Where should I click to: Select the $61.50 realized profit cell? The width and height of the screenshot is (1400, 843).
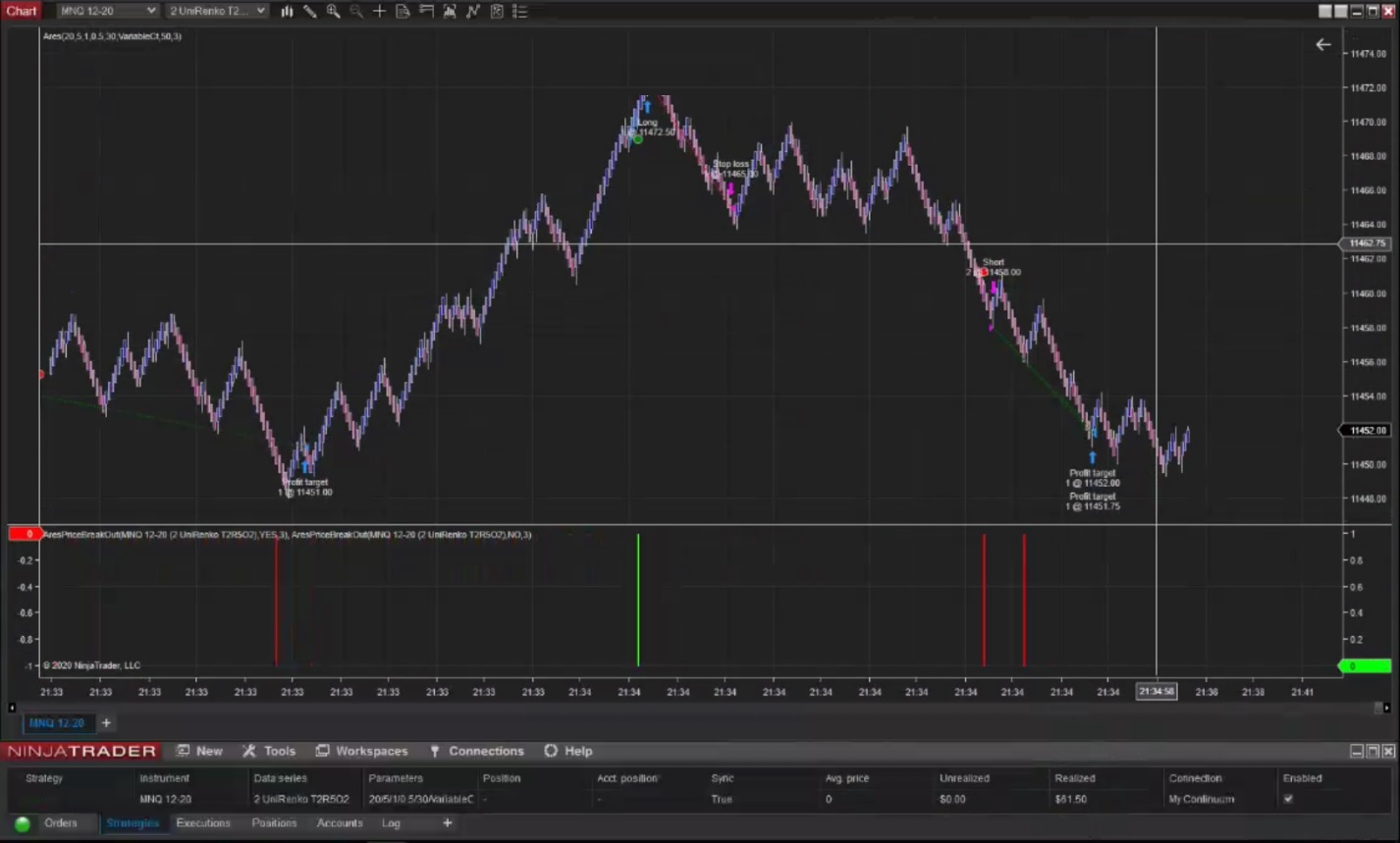click(x=1071, y=799)
